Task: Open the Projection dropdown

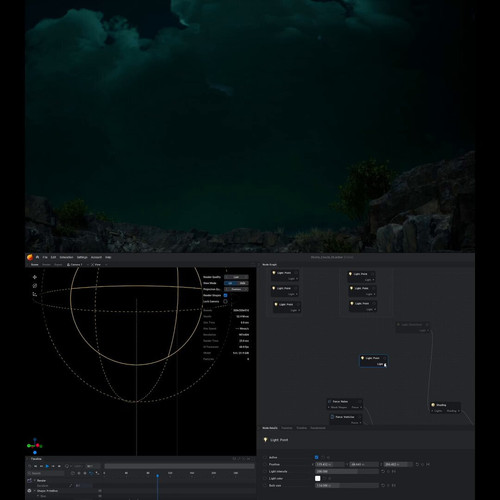Action: pos(236,289)
